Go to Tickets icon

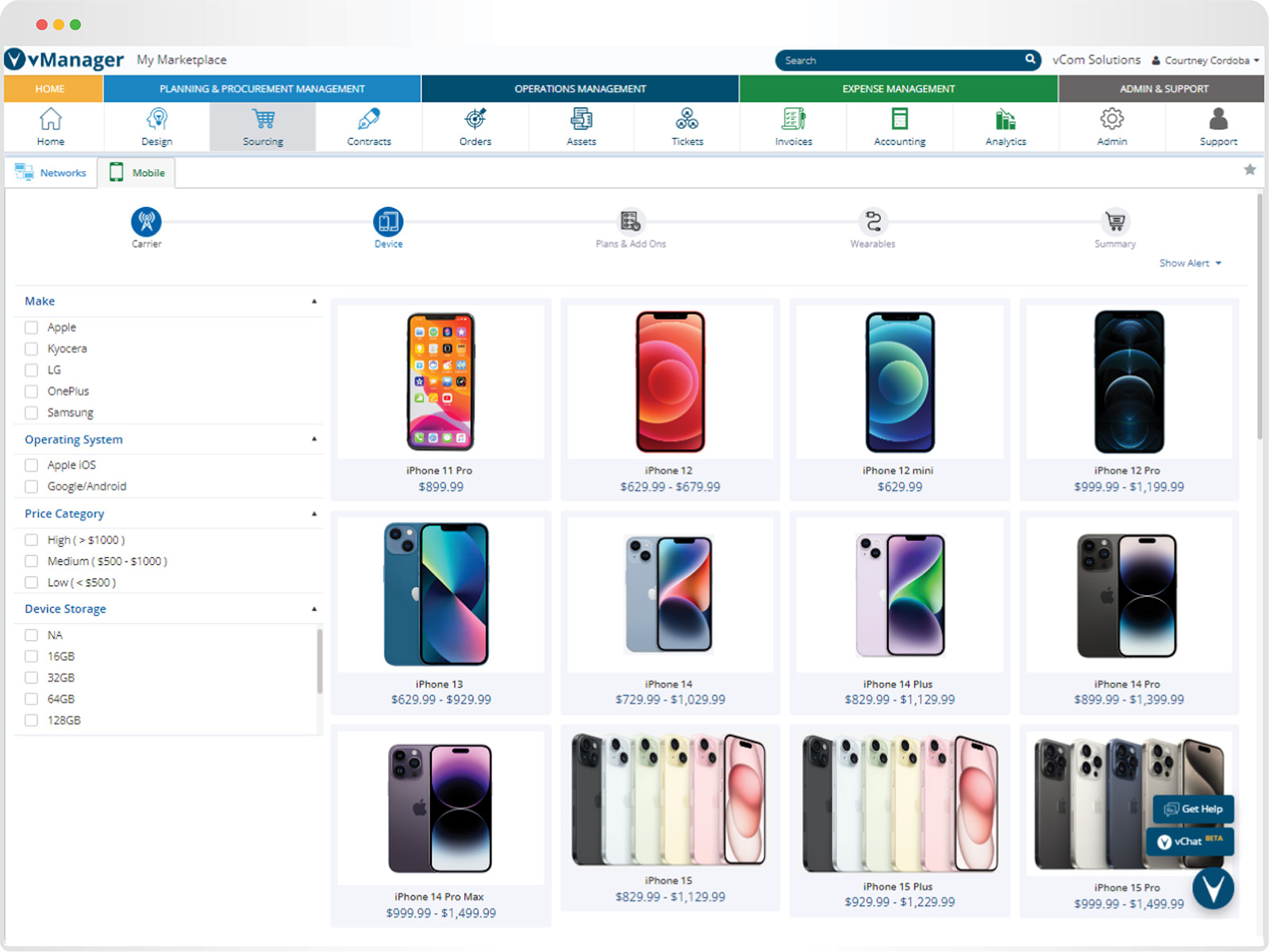686,121
